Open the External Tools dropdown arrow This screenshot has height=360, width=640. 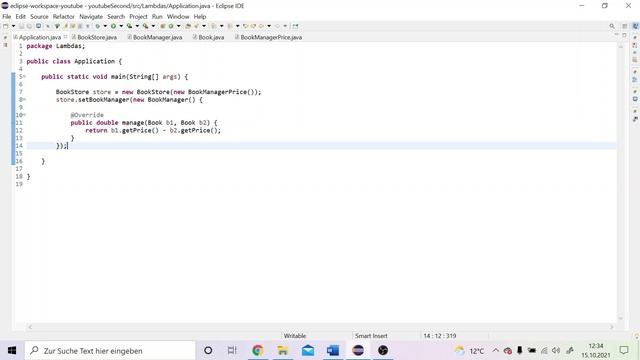[153, 26]
